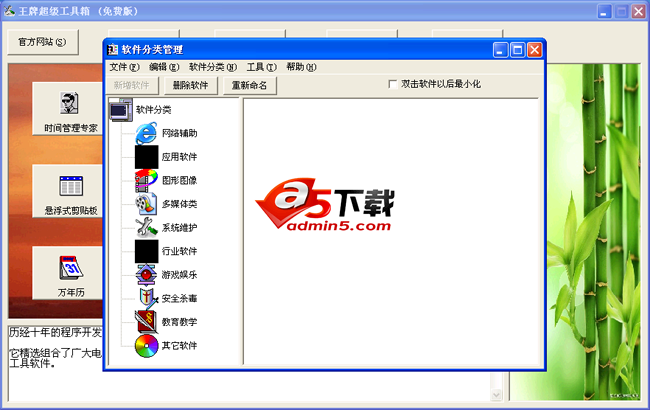The image size is (650, 410).
Task: Open the 编辑(E) menu
Action: tap(164, 67)
